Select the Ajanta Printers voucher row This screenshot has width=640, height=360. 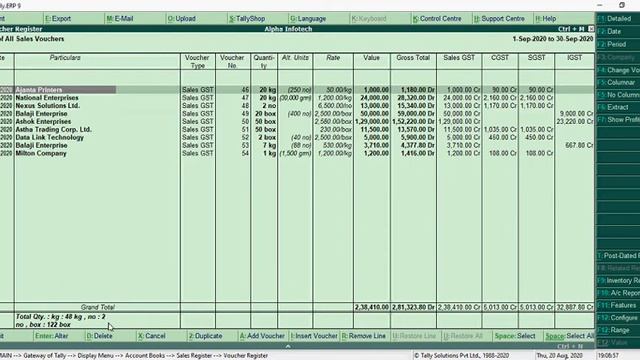(x=296, y=90)
